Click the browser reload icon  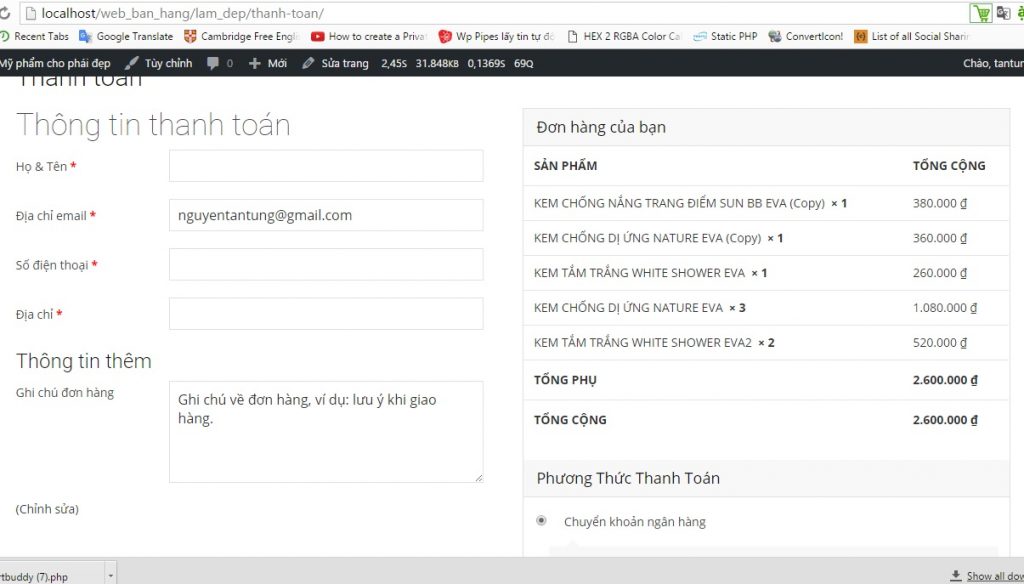click(5, 13)
